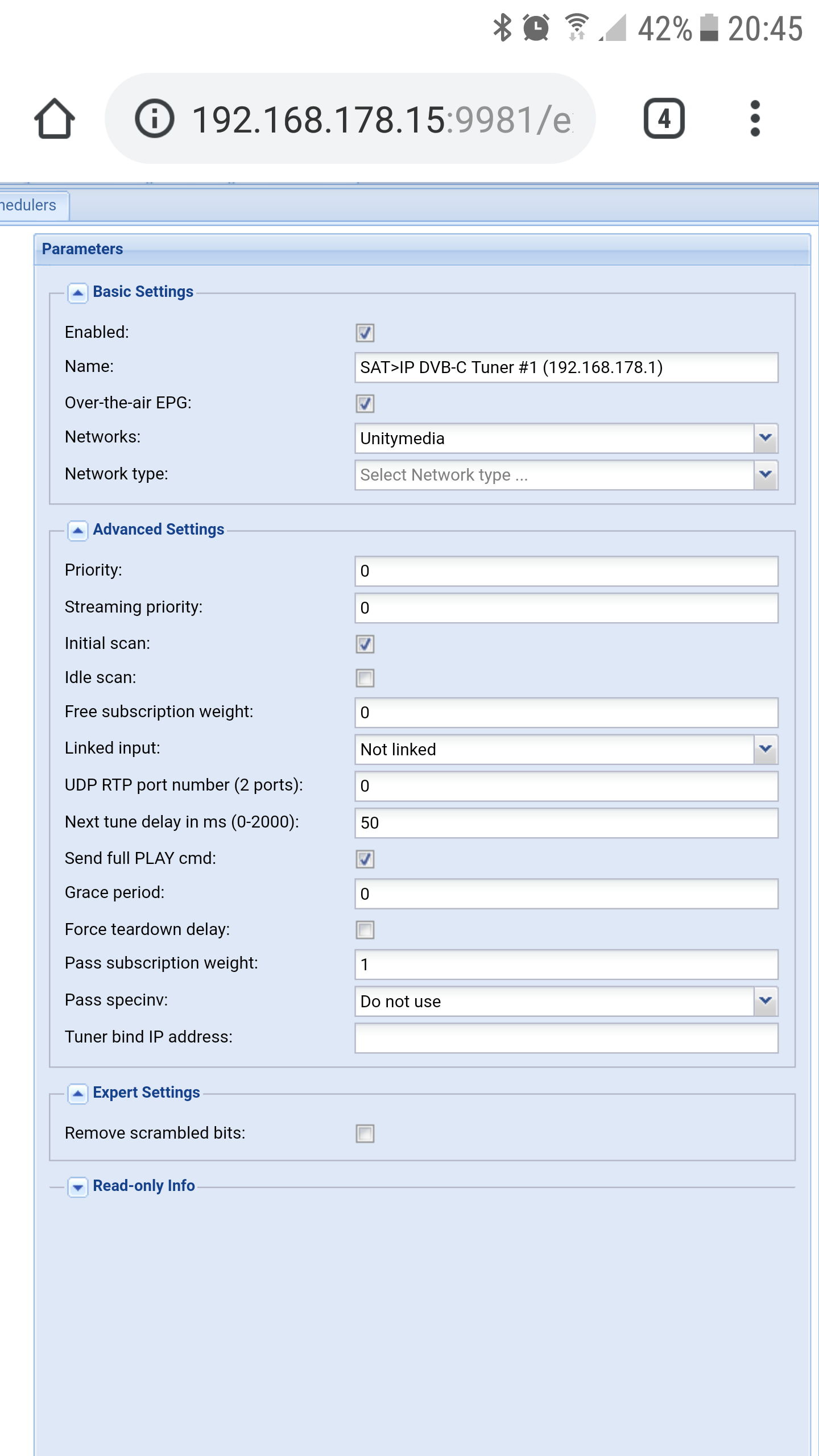Open the Network type dropdown arrow

(x=766, y=475)
